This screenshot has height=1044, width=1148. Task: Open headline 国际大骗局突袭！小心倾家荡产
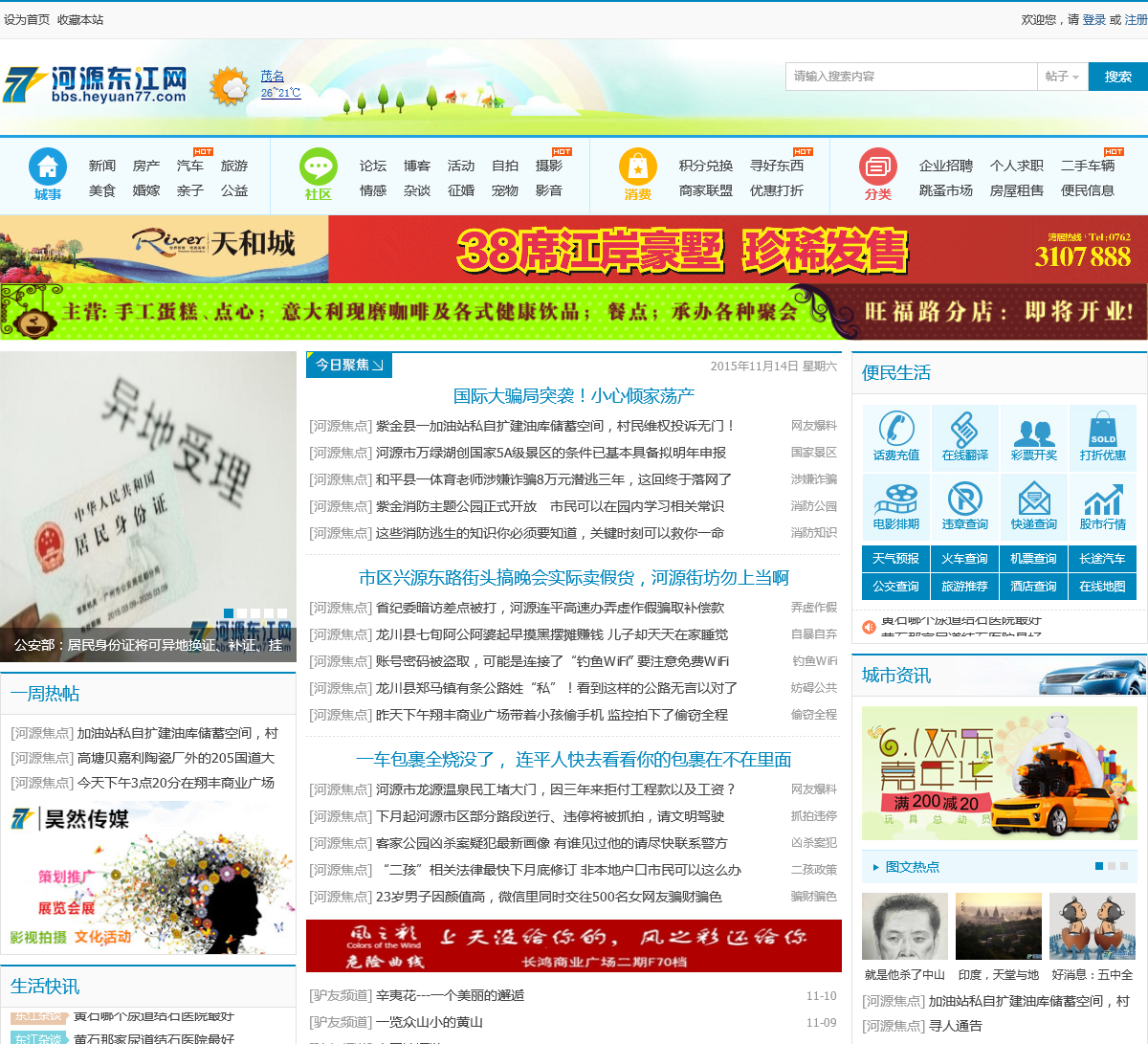(x=574, y=396)
